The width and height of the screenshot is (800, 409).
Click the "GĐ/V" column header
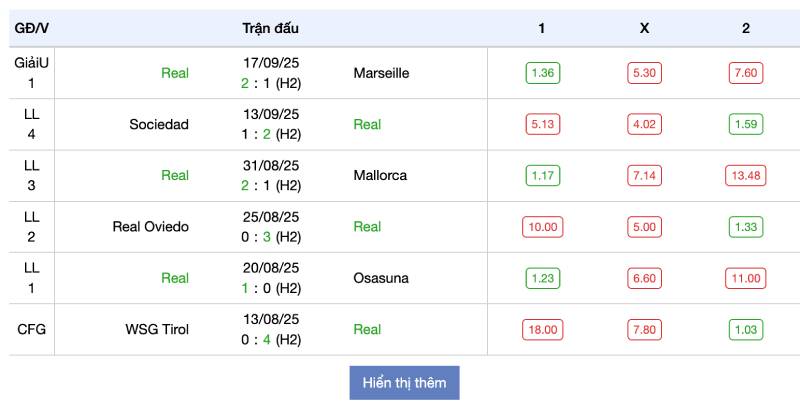32,28
